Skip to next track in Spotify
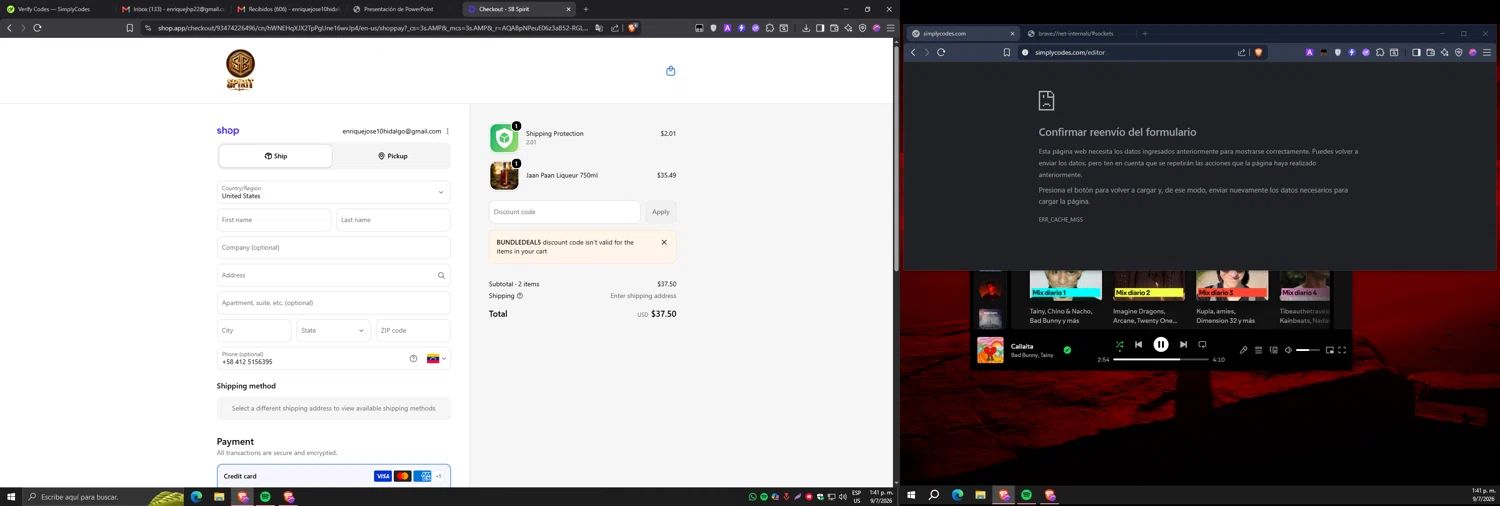This screenshot has width=1500, height=506. [1183, 344]
